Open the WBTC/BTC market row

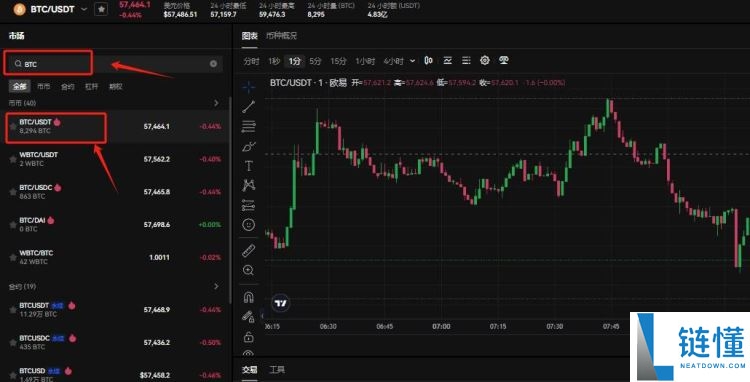tap(115, 257)
